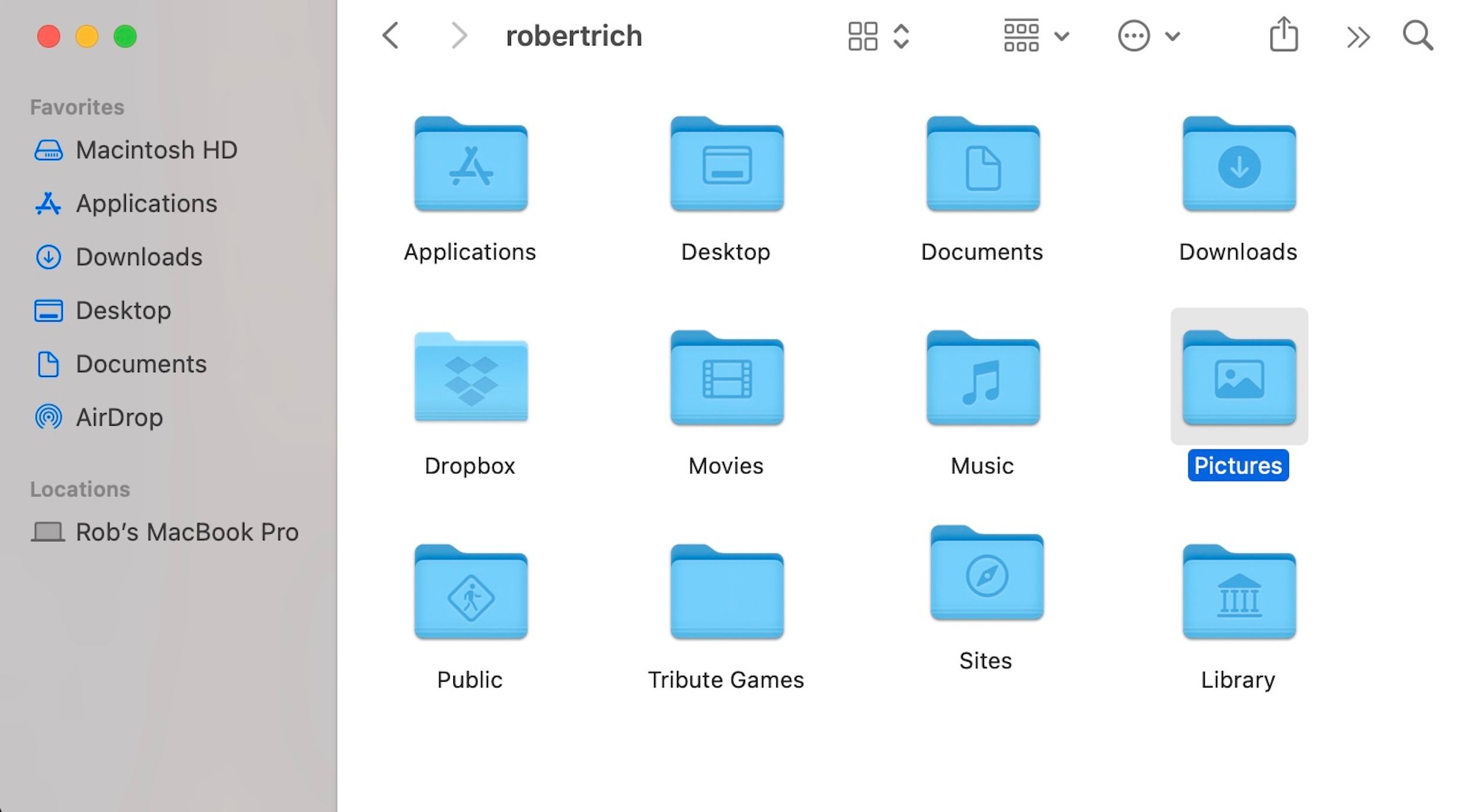Click the Pictures folder name label

[1238, 466]
